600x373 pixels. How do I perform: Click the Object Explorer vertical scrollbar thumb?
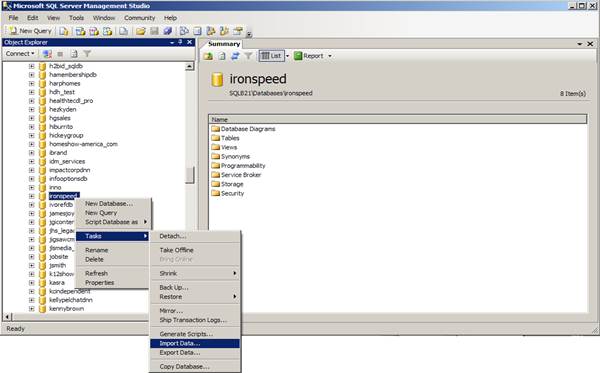pyautogui.click(x=189, y=175)
